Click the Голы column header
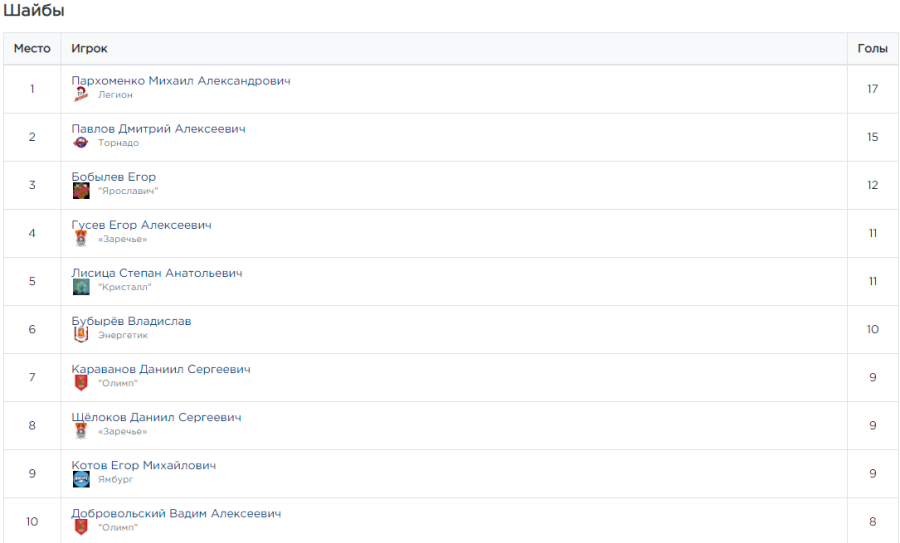The width and height of the screenshot is (900, 543). [872, 49]
